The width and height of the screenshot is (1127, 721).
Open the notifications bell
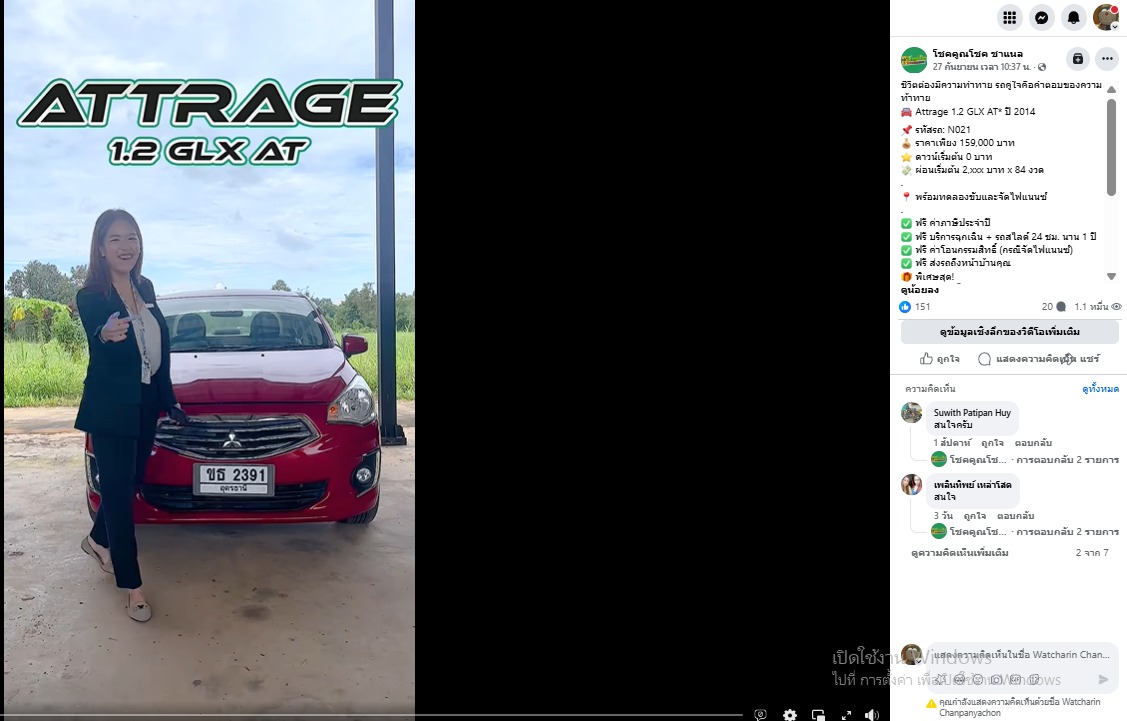(1073, 17)
